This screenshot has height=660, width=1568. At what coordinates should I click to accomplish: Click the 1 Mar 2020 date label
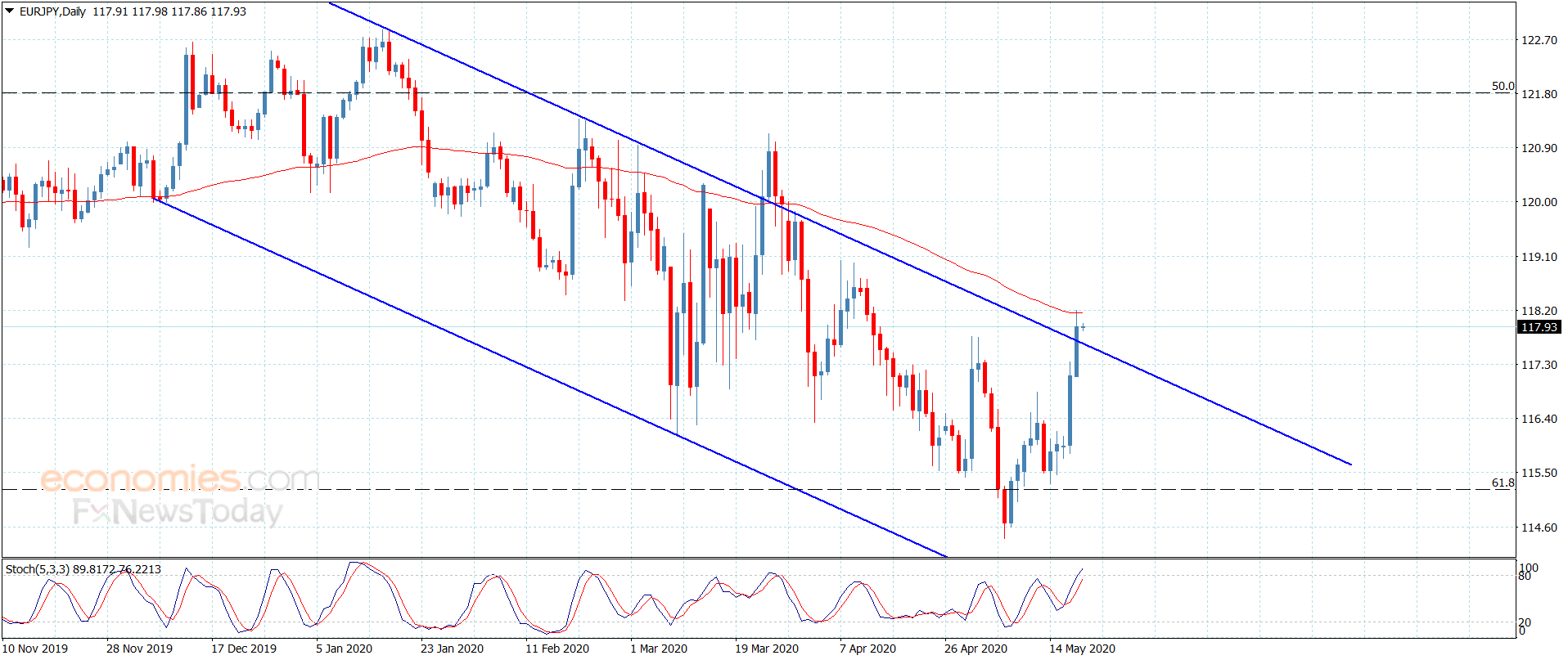point(659,649)
